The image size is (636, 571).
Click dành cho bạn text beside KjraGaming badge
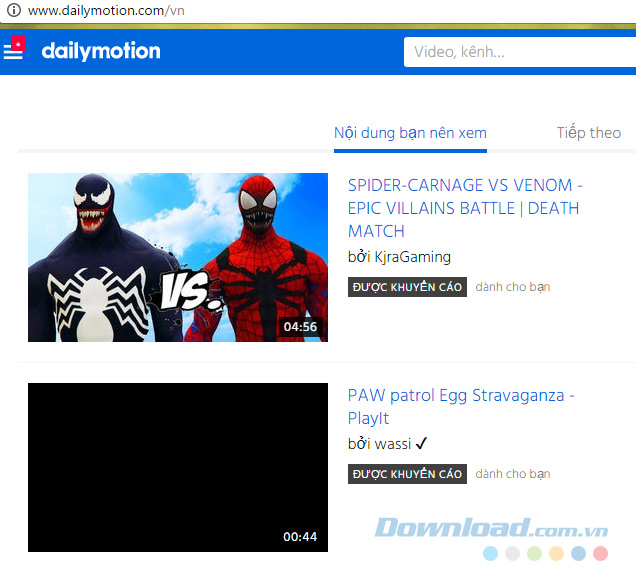coord(513,287)
